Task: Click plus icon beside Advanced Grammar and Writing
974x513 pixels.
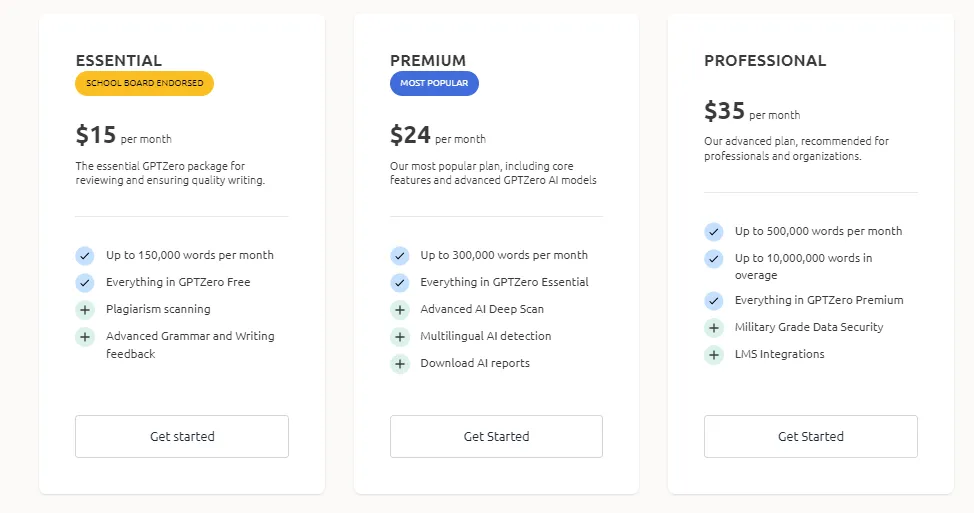Action: pyautogui.click(x=85, y=337)
